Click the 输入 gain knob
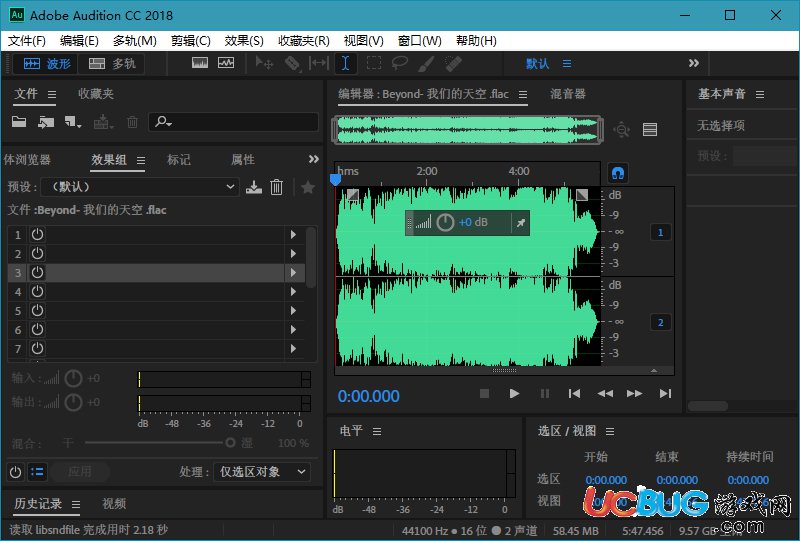The width and height of the screenshot is (800, 541). 73,379
